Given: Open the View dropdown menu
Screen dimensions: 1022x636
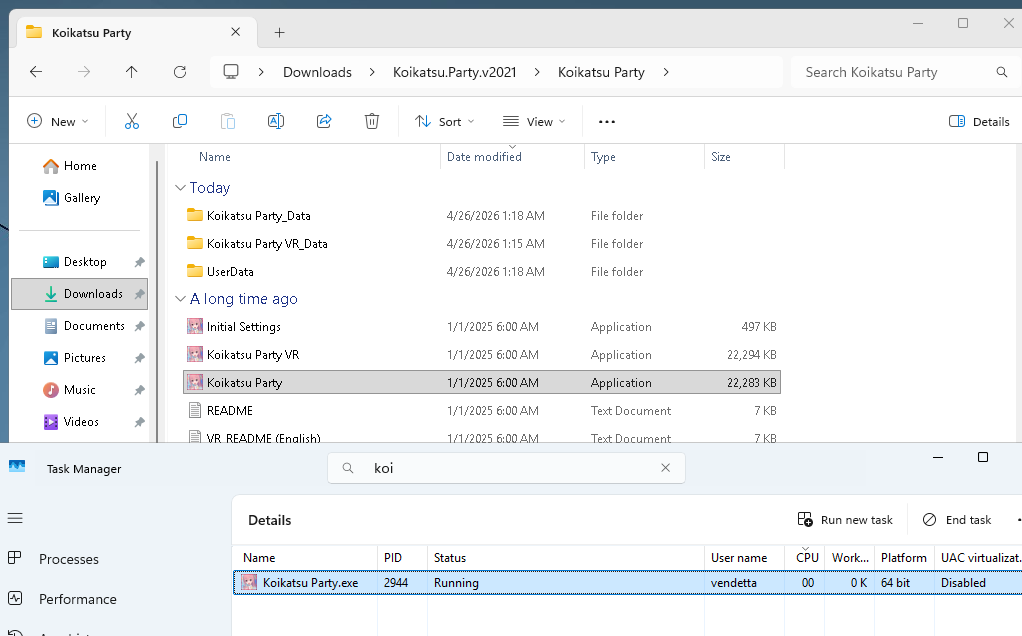Looking at the screenshot, I should [534, 121].
